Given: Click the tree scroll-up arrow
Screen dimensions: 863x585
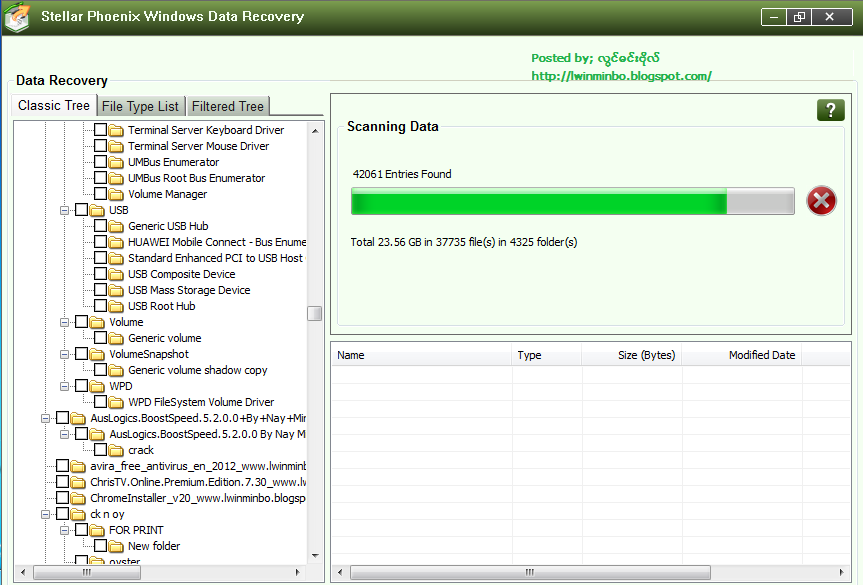Looking at the screenshot, I should (315, 130).
